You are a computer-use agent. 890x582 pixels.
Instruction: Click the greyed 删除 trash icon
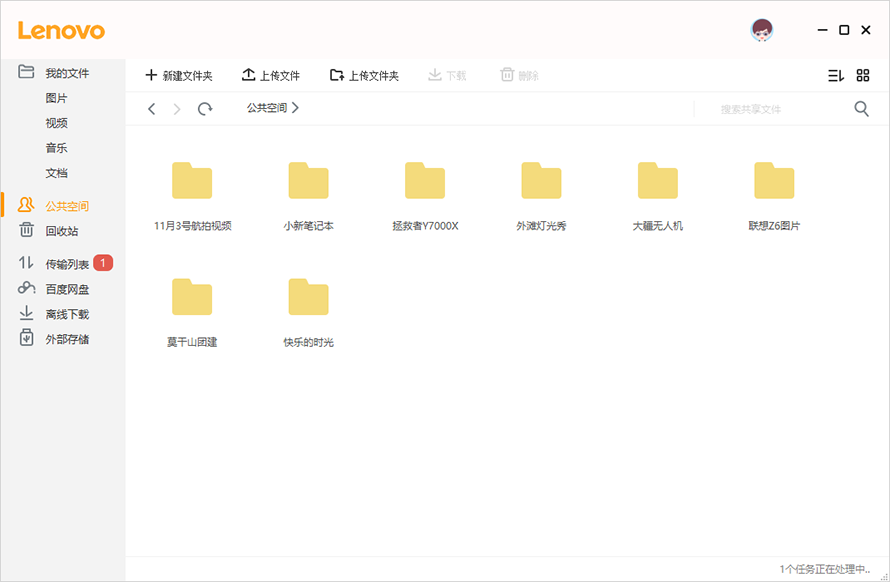pyautogui.click(x=507, y=74)
